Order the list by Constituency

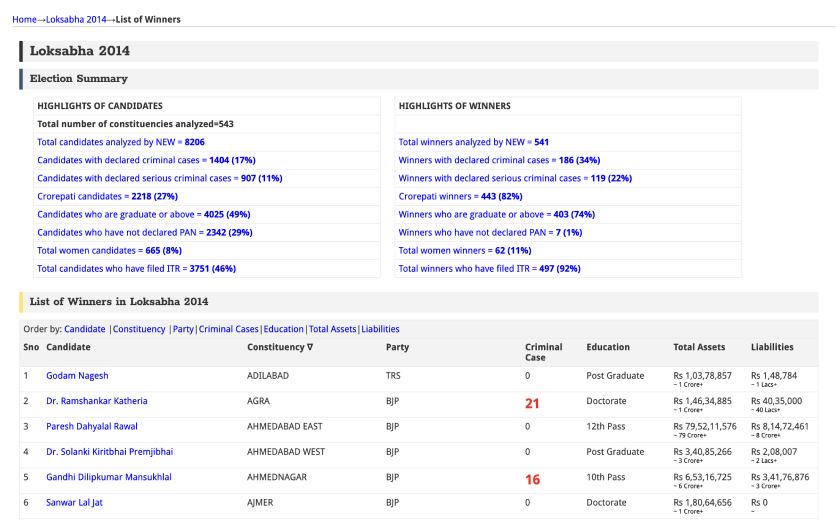(139, 329)
